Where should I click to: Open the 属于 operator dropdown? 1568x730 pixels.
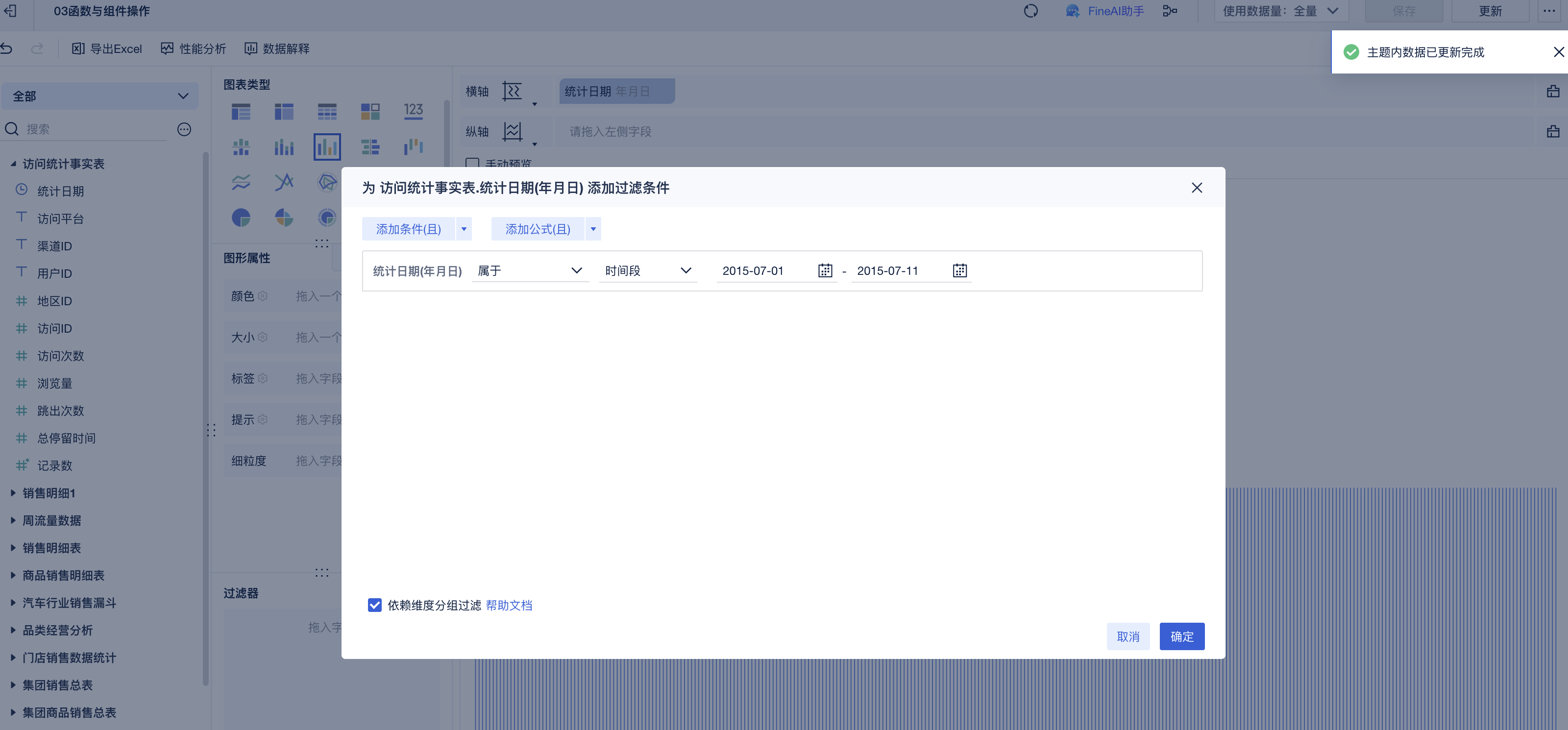[x=530, y=270]
